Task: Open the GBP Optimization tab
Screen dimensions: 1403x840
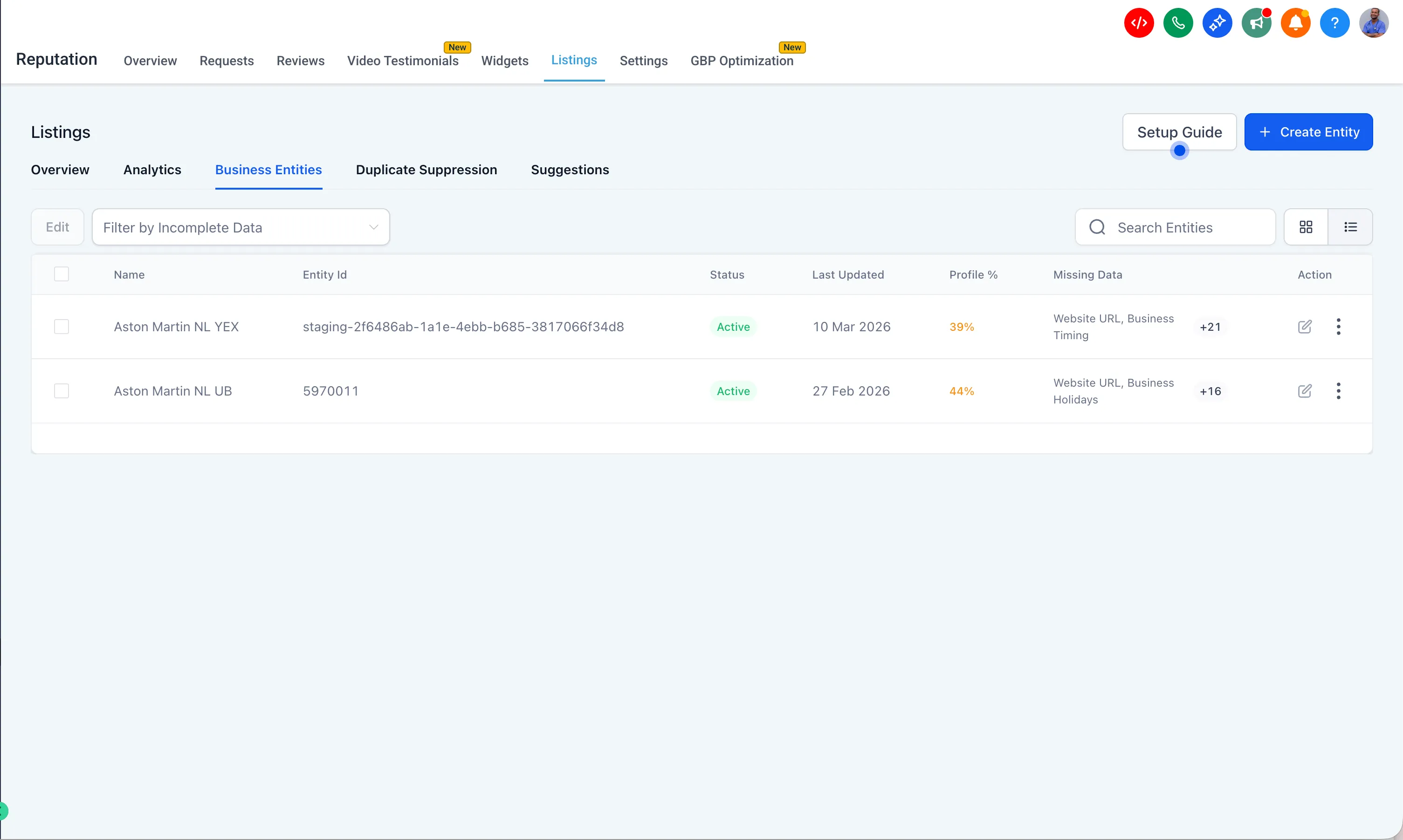Action: point(742,61)
